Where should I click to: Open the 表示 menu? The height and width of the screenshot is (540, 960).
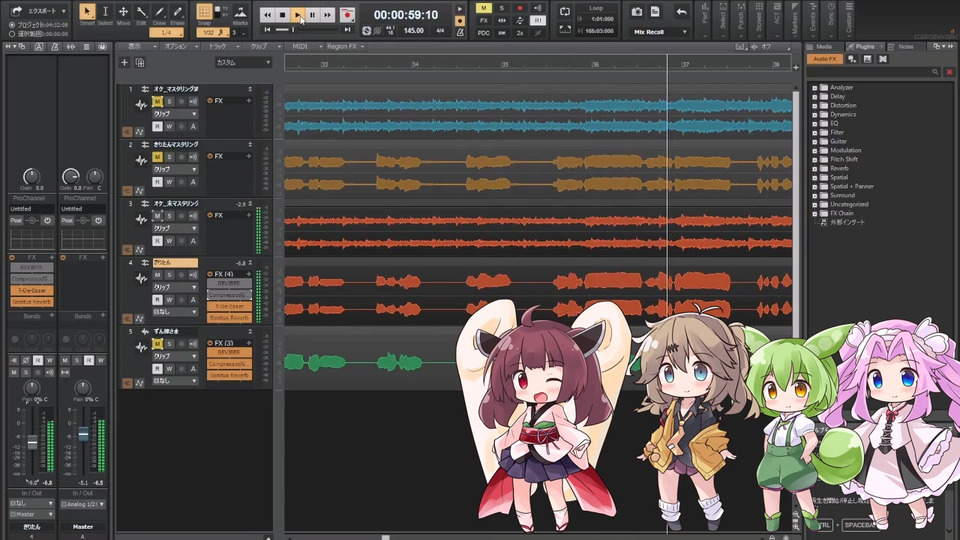(x=137, y=47)
